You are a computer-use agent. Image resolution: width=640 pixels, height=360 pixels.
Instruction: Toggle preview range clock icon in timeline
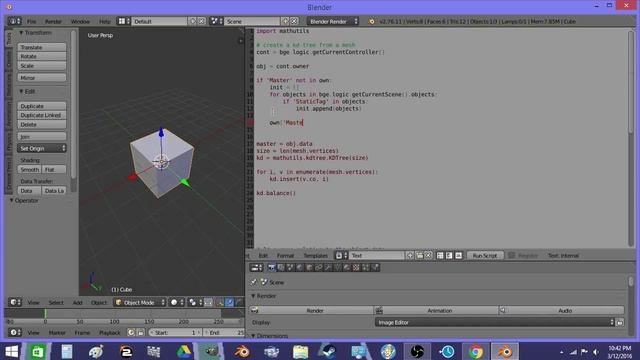click(x=131, y=333)
